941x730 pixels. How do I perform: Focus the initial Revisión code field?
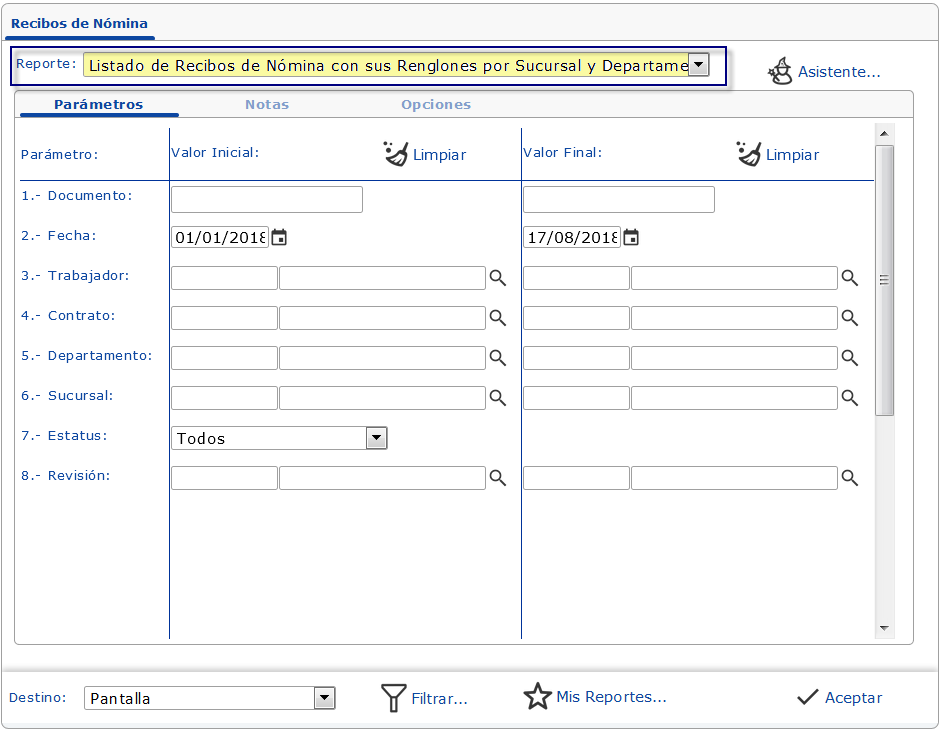coord(224,478)
